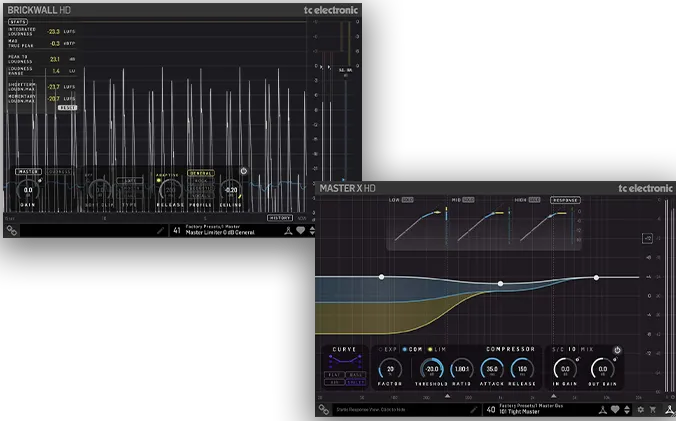Click the Ratio knob in Master X HD

(x=462, y=369)
